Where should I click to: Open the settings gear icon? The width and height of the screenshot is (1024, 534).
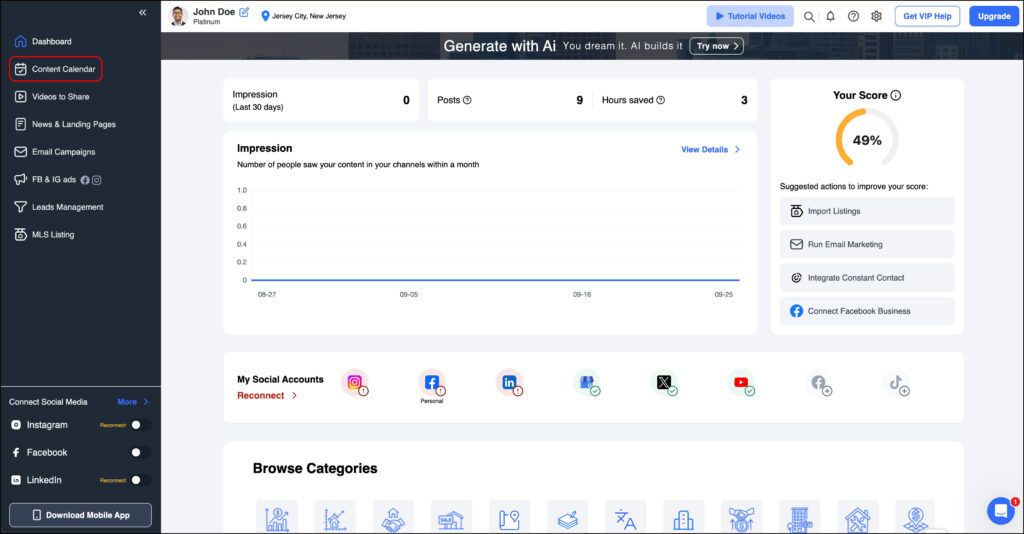click(876, 16)
